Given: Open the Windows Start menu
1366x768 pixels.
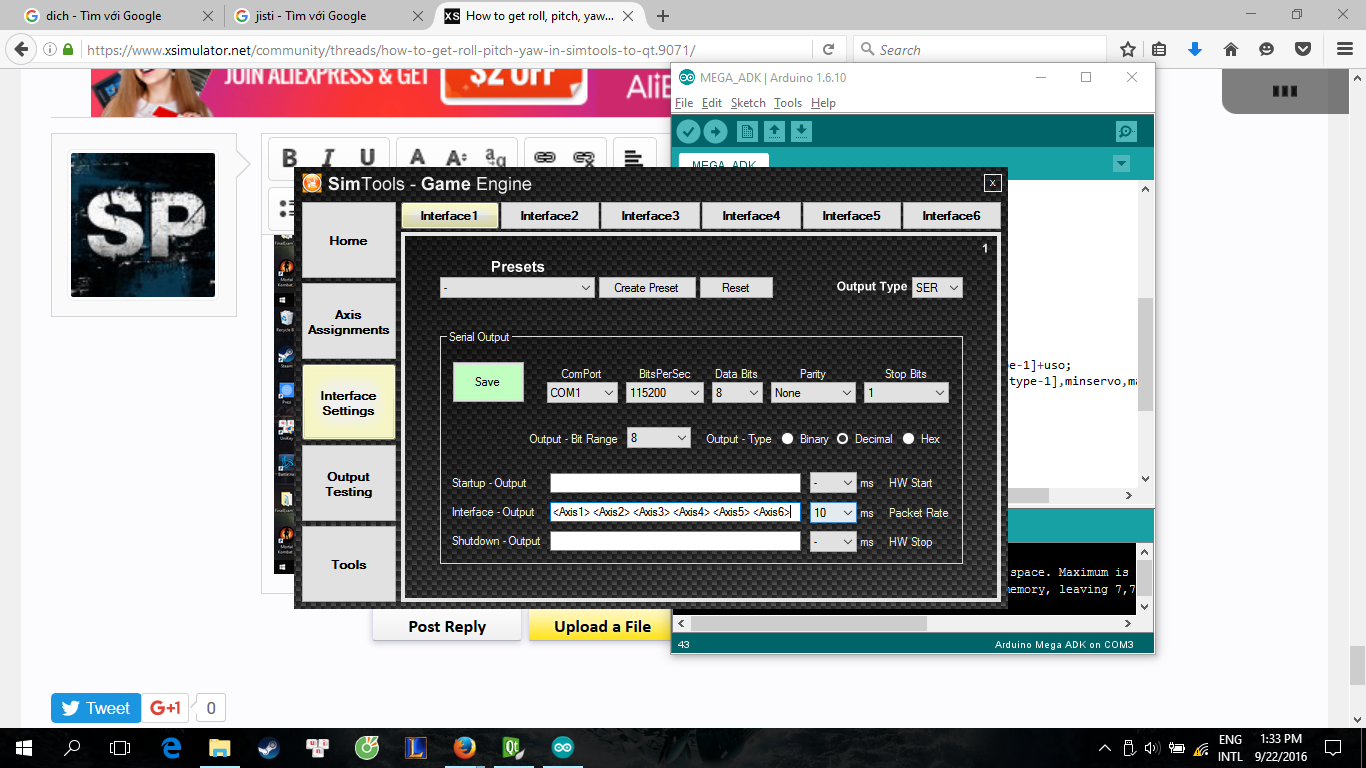Looking at the screenshot, I should click(23, 747).
